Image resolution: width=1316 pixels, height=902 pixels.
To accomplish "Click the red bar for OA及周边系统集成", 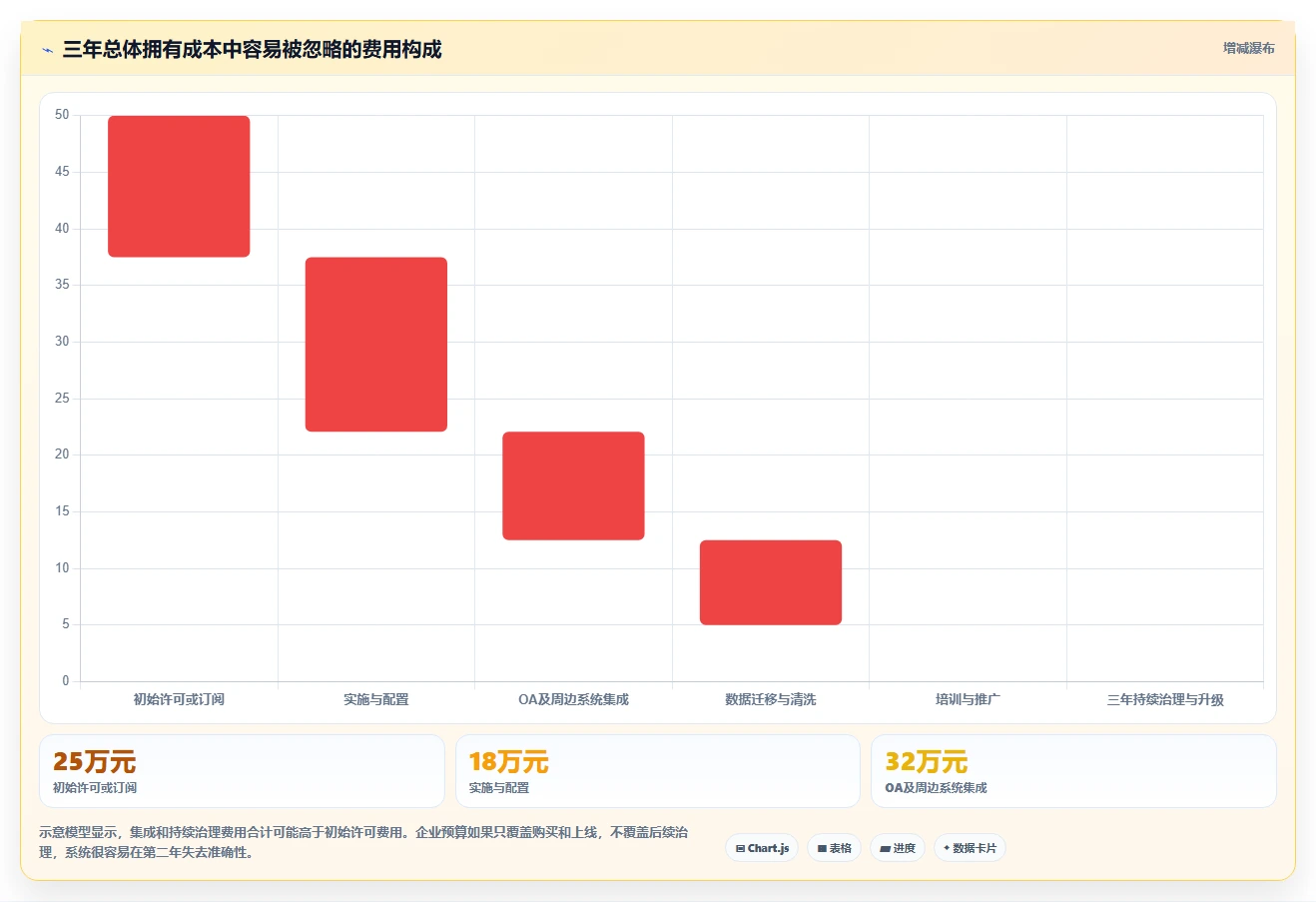I will click(573, 485).
